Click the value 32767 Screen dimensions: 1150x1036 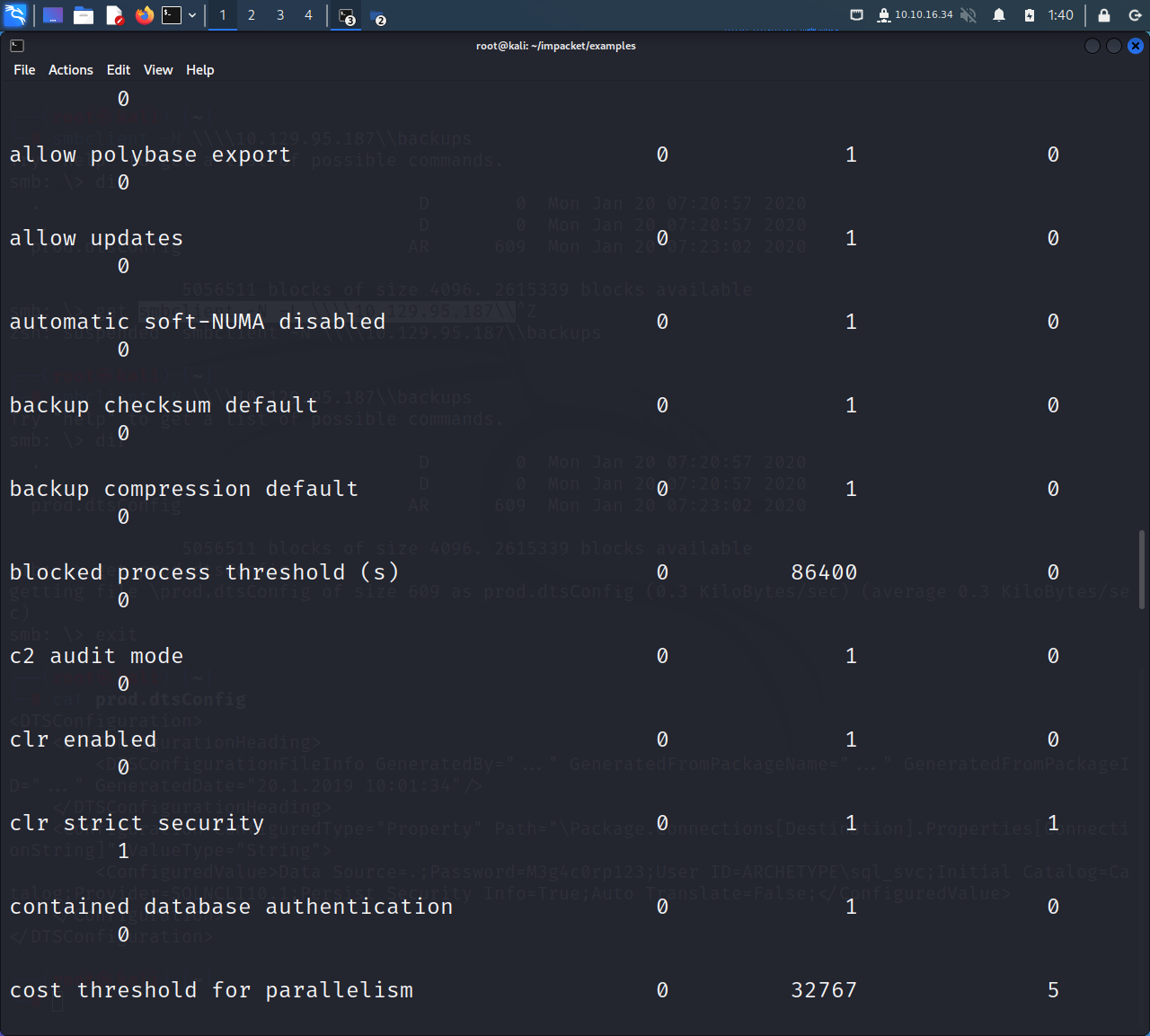824,990
